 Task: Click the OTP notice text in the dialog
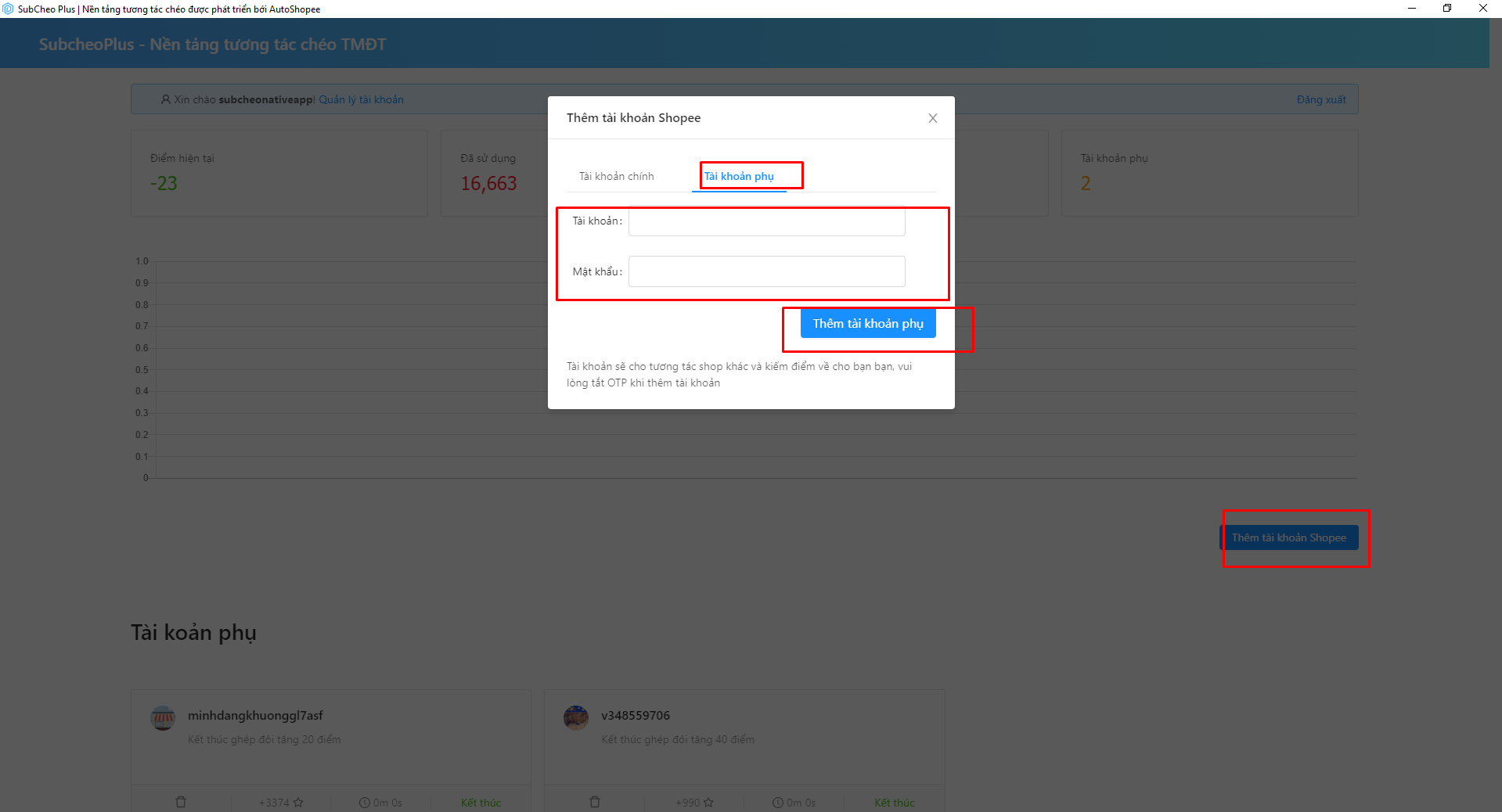click(739, 375)
